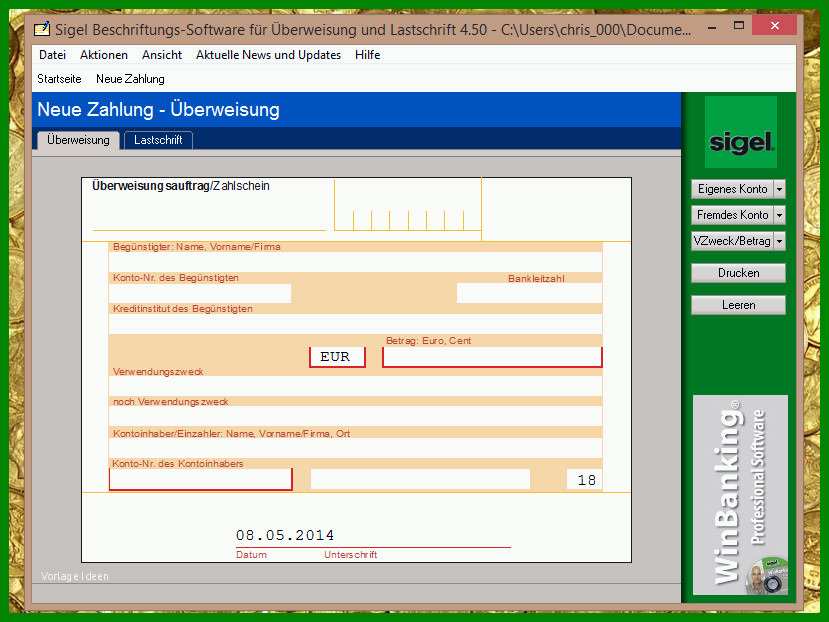Click the app icon in title bar
Image resolution: width=829 pixels, height=622 pixels.
coord(42,29)
